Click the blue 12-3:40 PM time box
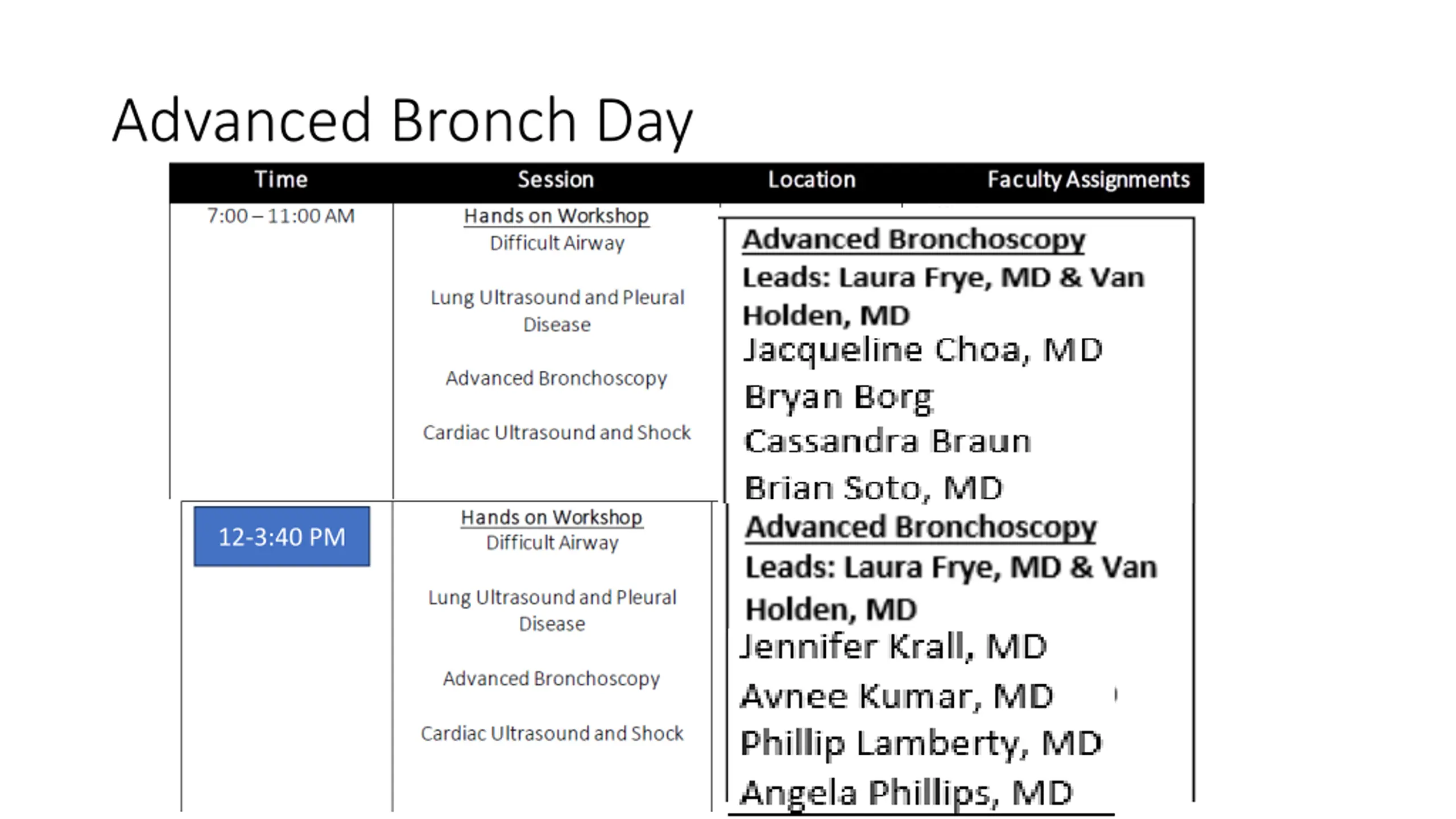 pyautogui.click(x=282, y=537)
